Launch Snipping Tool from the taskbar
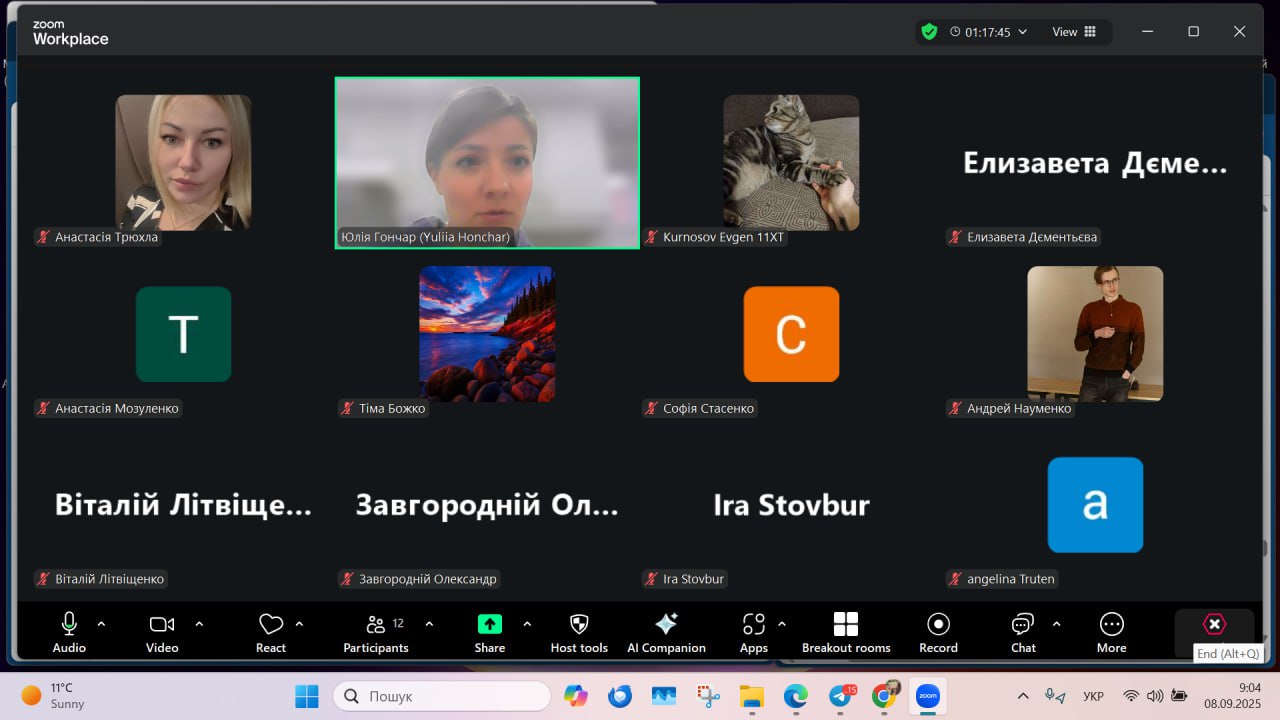Screen dimensions: 1280x720 tap(708, 696)
